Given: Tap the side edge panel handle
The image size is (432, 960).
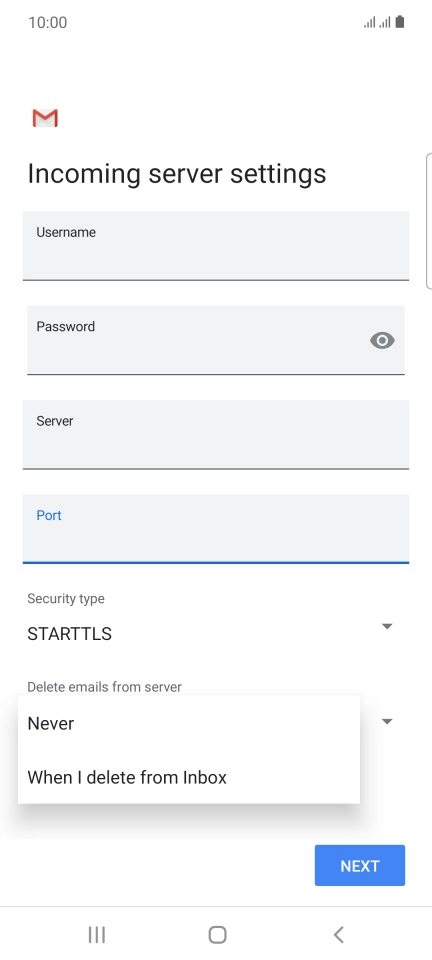Looking at the screenshot, I should (x=428, y=220).
